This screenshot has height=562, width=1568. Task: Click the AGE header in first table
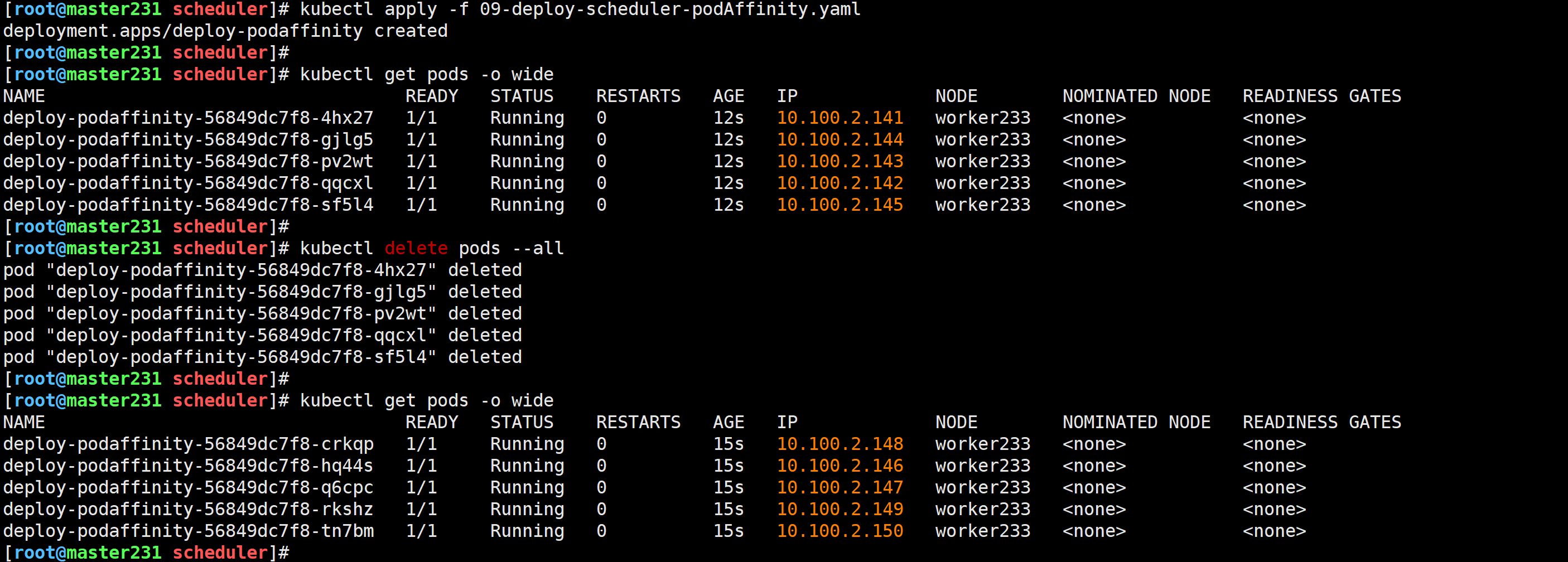point(728,96)
